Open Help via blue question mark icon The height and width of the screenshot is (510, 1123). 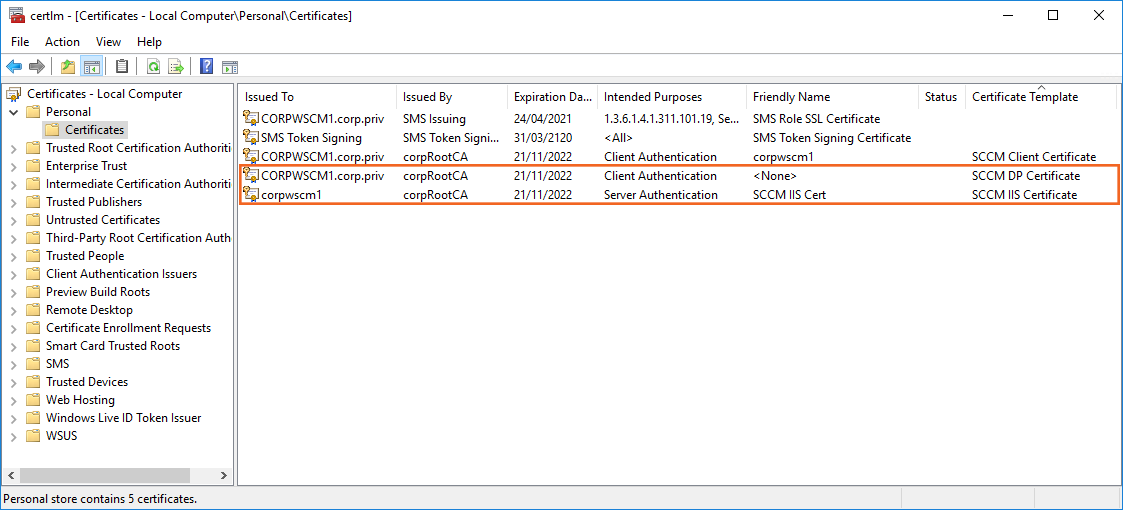[x=206, y=67]
